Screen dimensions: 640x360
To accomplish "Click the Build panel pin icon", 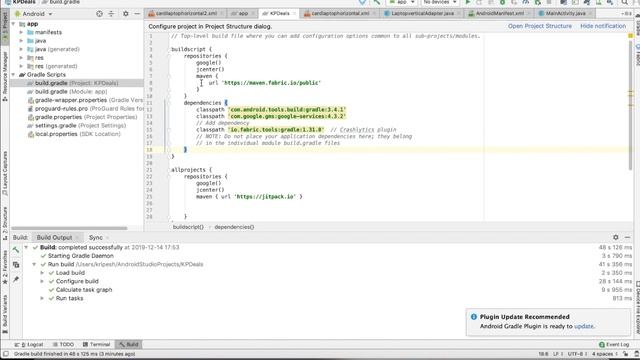I will [16, 280].
